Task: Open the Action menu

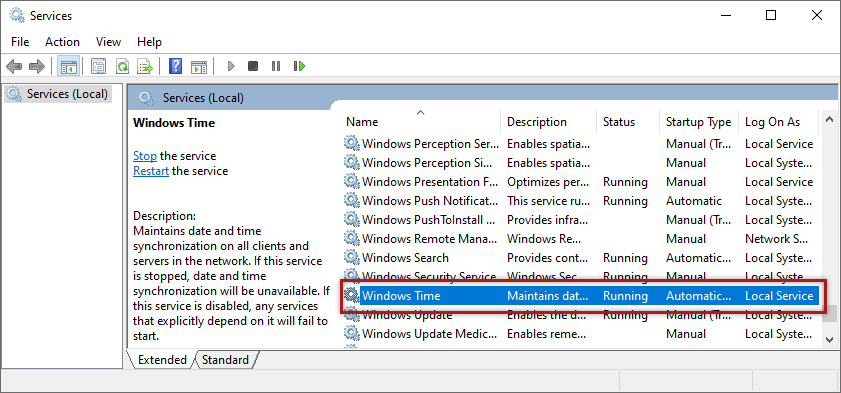Action: click(x=62, y=42)
